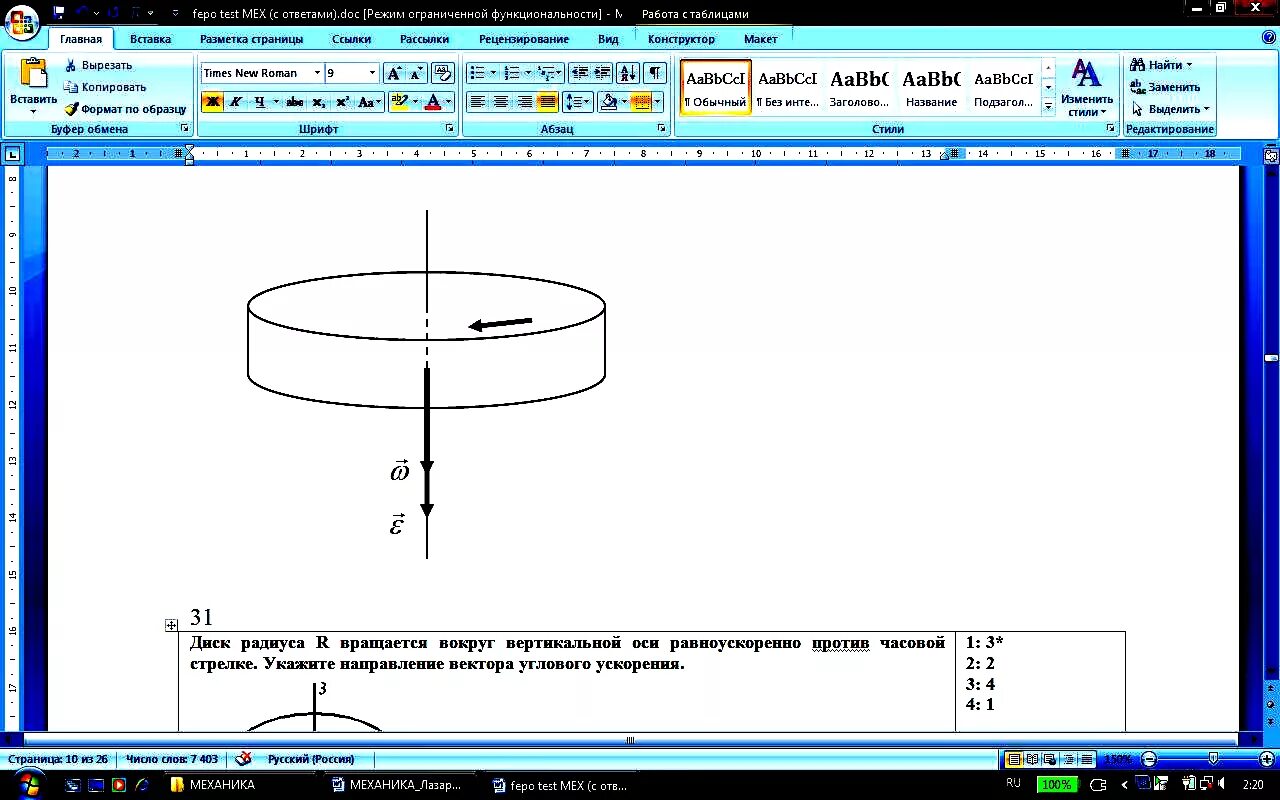
Task: Click the sort А-Я icon
Action: click(x=628, y=73)
